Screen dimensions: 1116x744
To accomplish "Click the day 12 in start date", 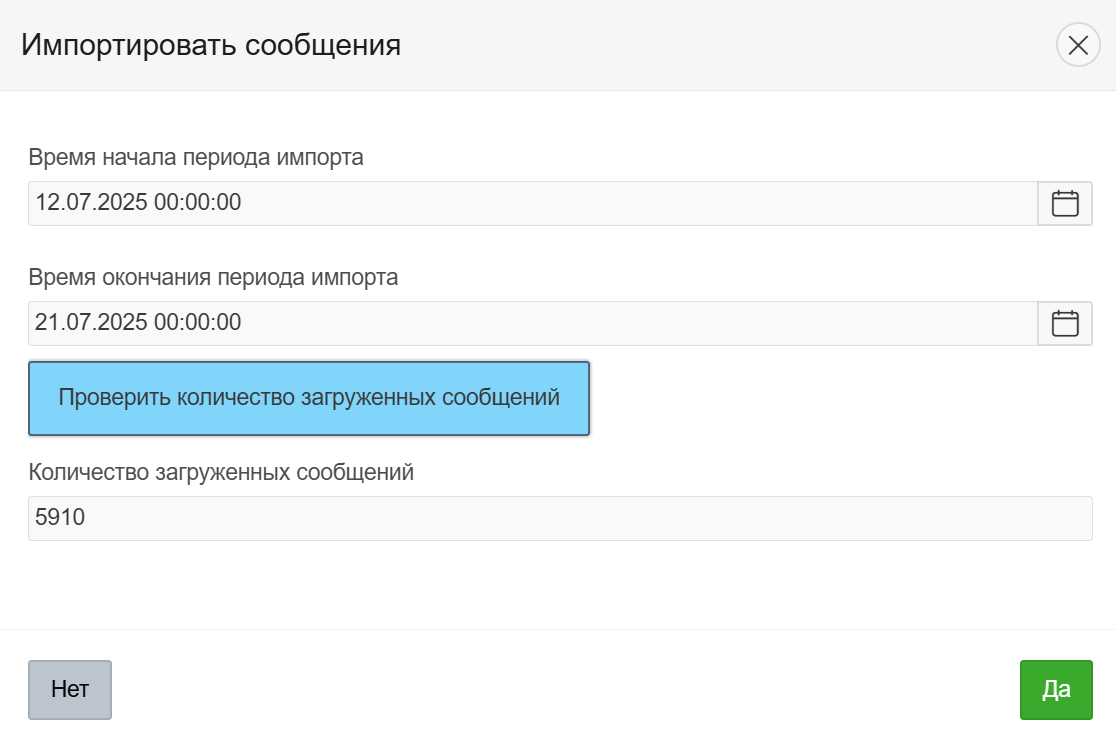I will click(x=46, y=203).
